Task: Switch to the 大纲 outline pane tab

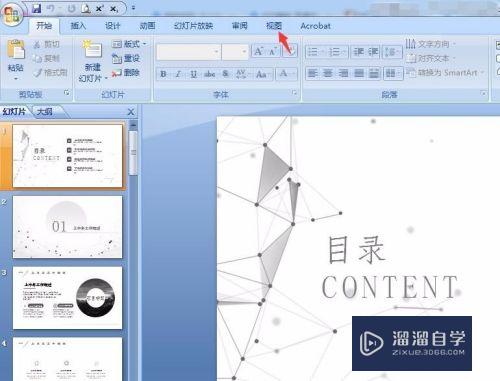Action: pyautogui.click(x=45, y=112)
